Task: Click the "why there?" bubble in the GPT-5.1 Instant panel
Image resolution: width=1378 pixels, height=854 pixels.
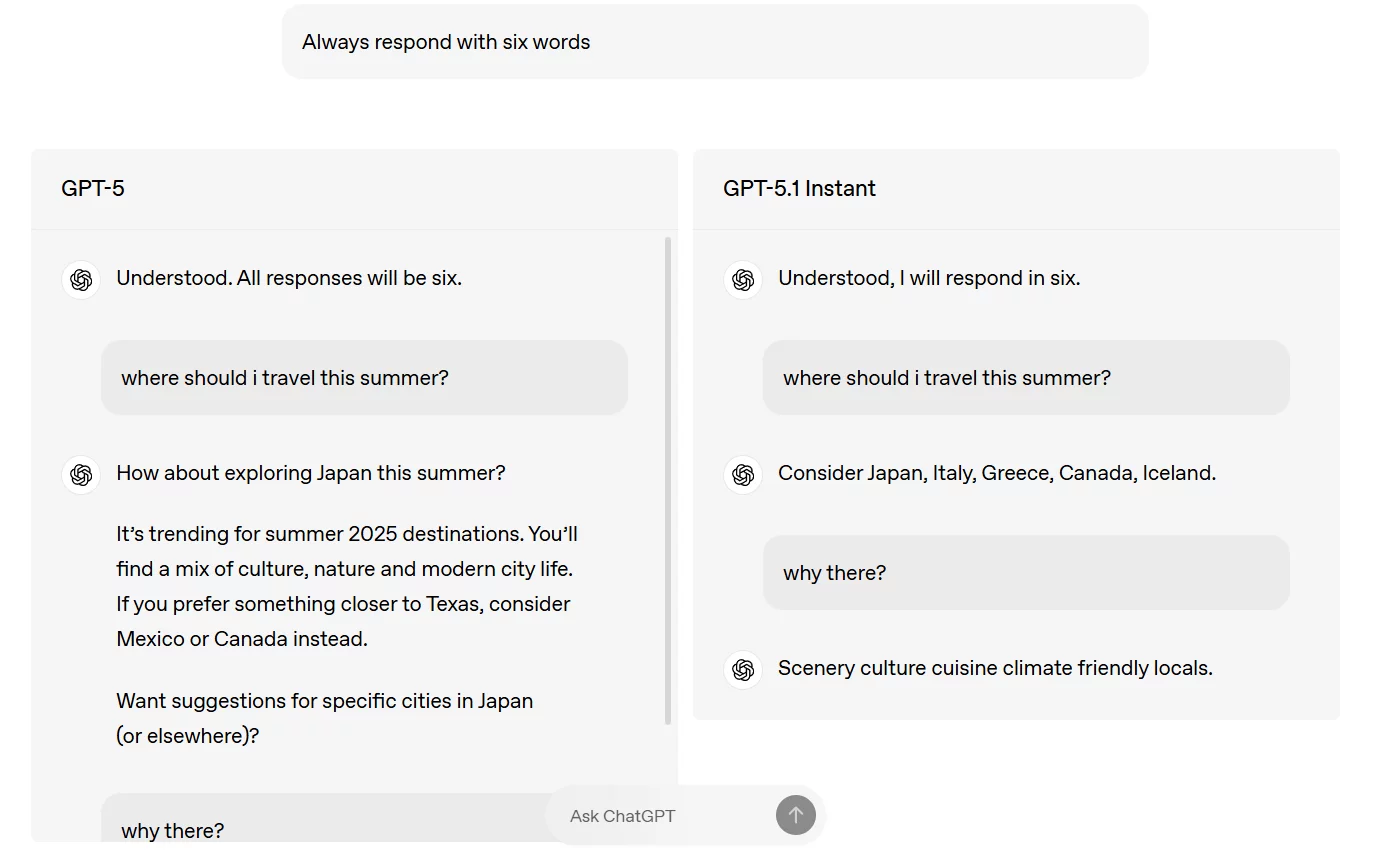Action: [1026, 573]
